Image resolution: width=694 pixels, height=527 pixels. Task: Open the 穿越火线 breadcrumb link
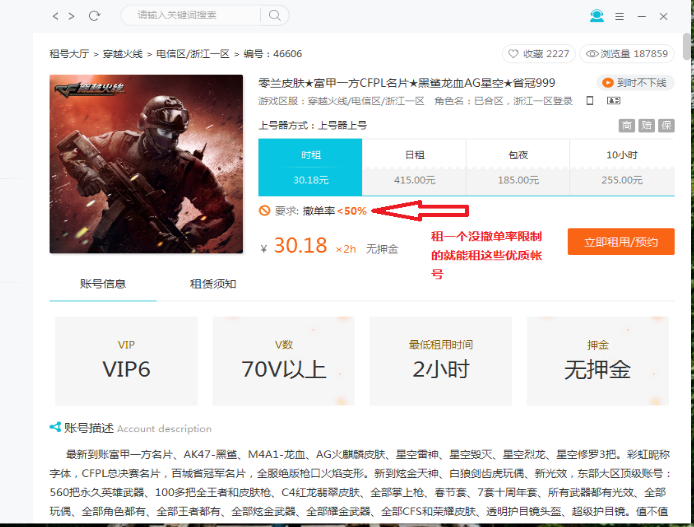(x=123, y=54)
